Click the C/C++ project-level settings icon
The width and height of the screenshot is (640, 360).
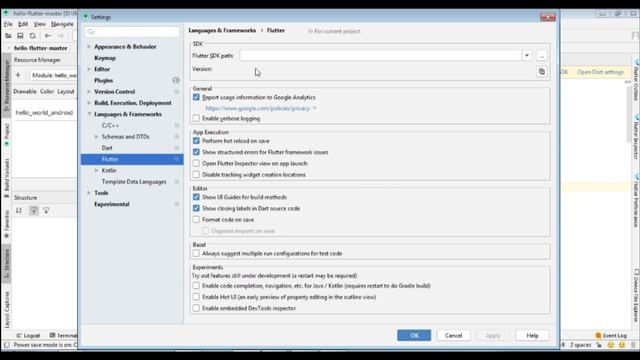click(x=177, y=125)
